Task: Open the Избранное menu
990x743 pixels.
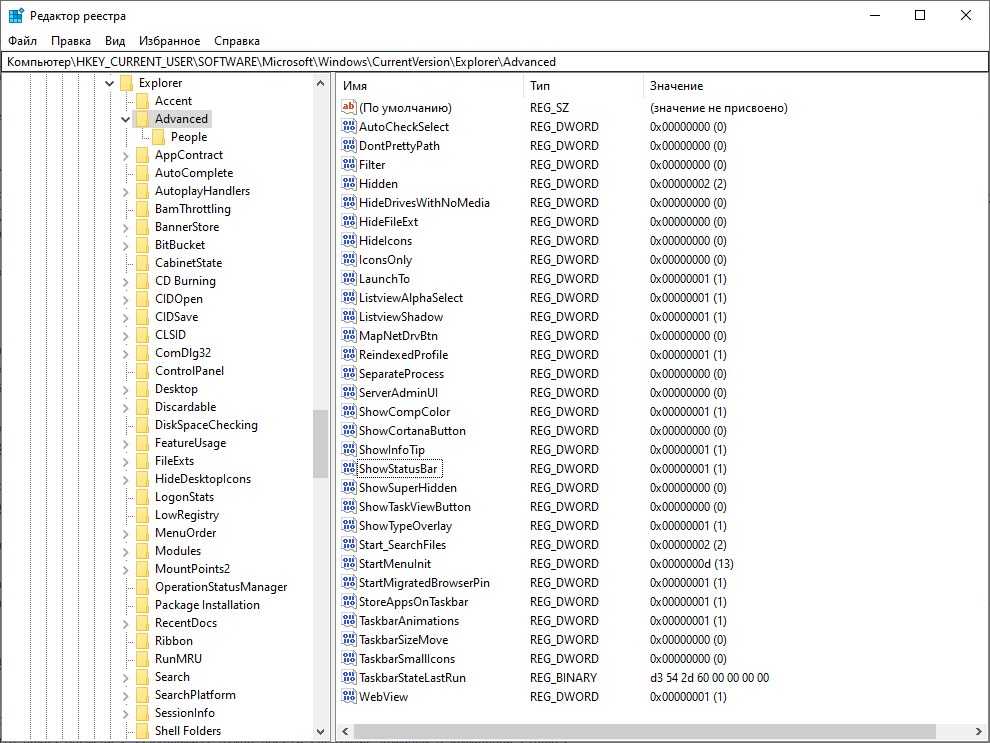Action: pos(170,41)
